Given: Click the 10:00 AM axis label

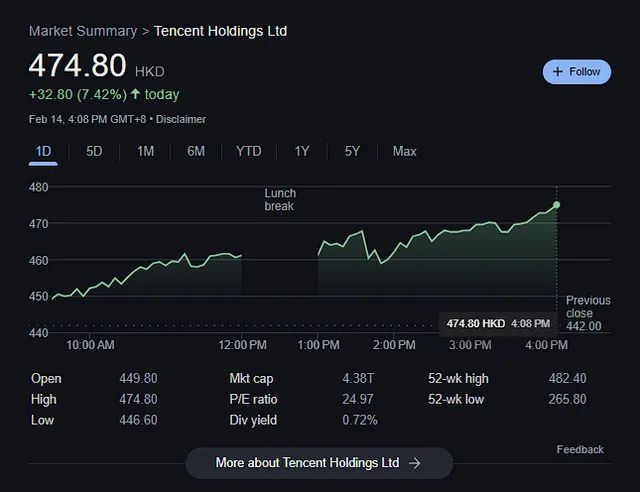Looking at the screenshot, I should pos(90,345).
